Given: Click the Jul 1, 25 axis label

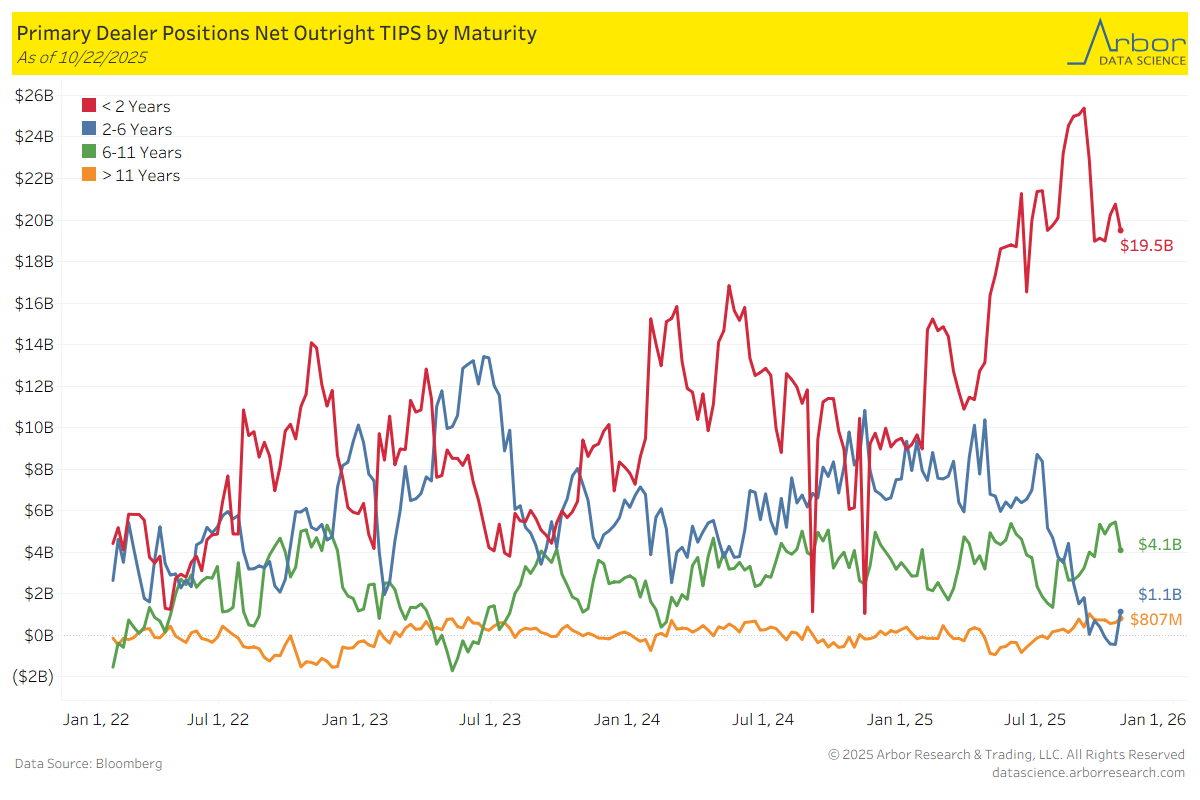Looking at the screenshot, I should 1035,719.
